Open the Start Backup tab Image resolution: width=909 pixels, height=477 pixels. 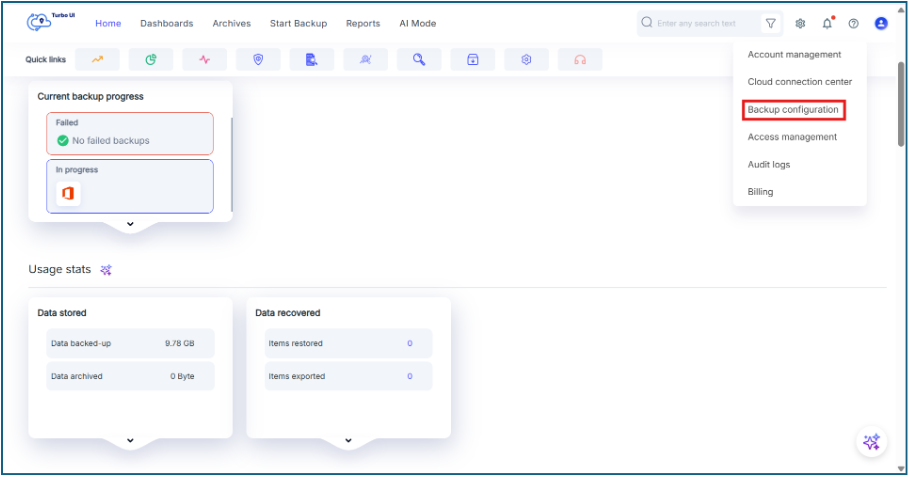[x=299, y=23]
